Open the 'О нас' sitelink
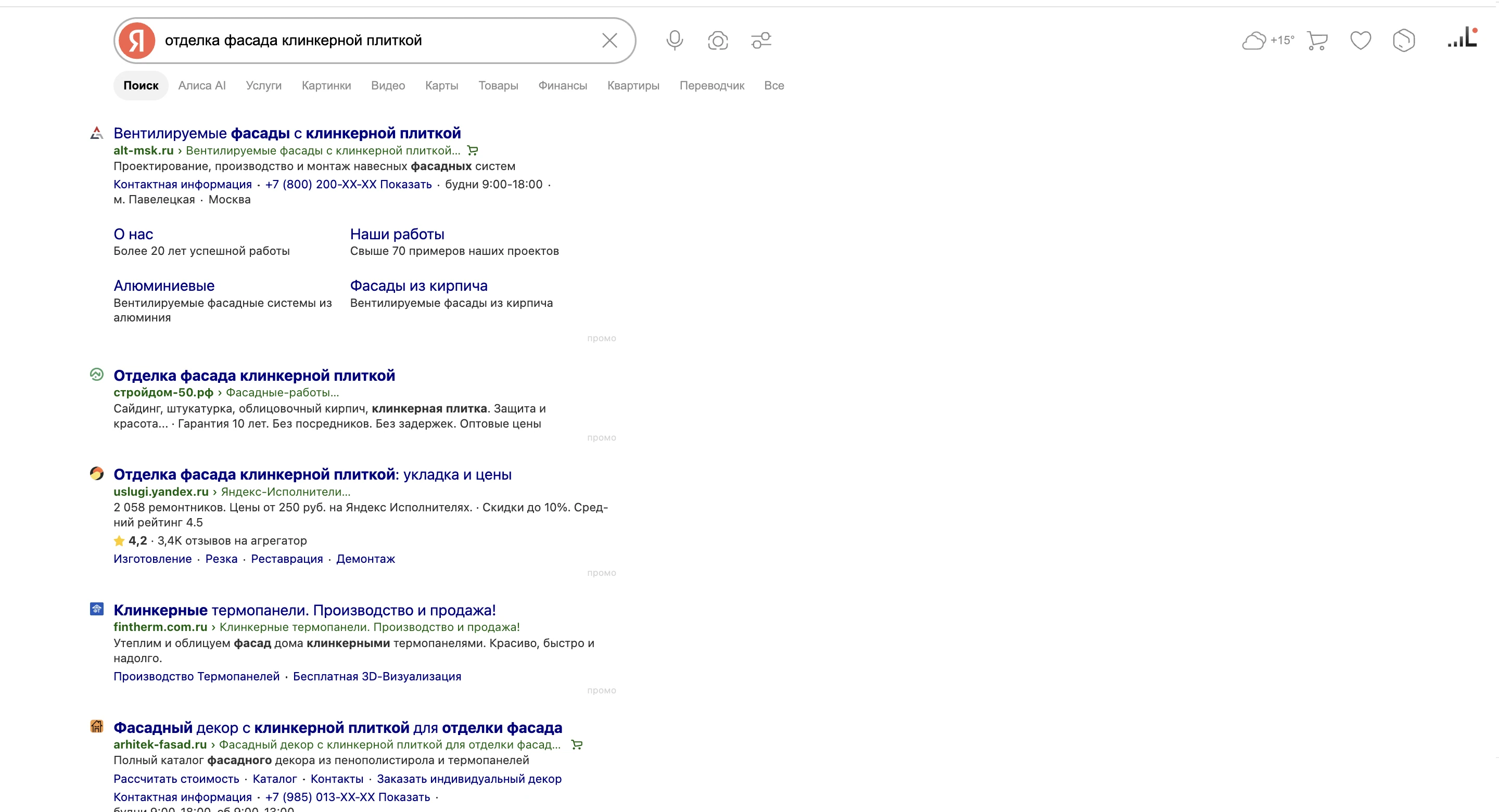1499x812 pixels. click(133, 235)
